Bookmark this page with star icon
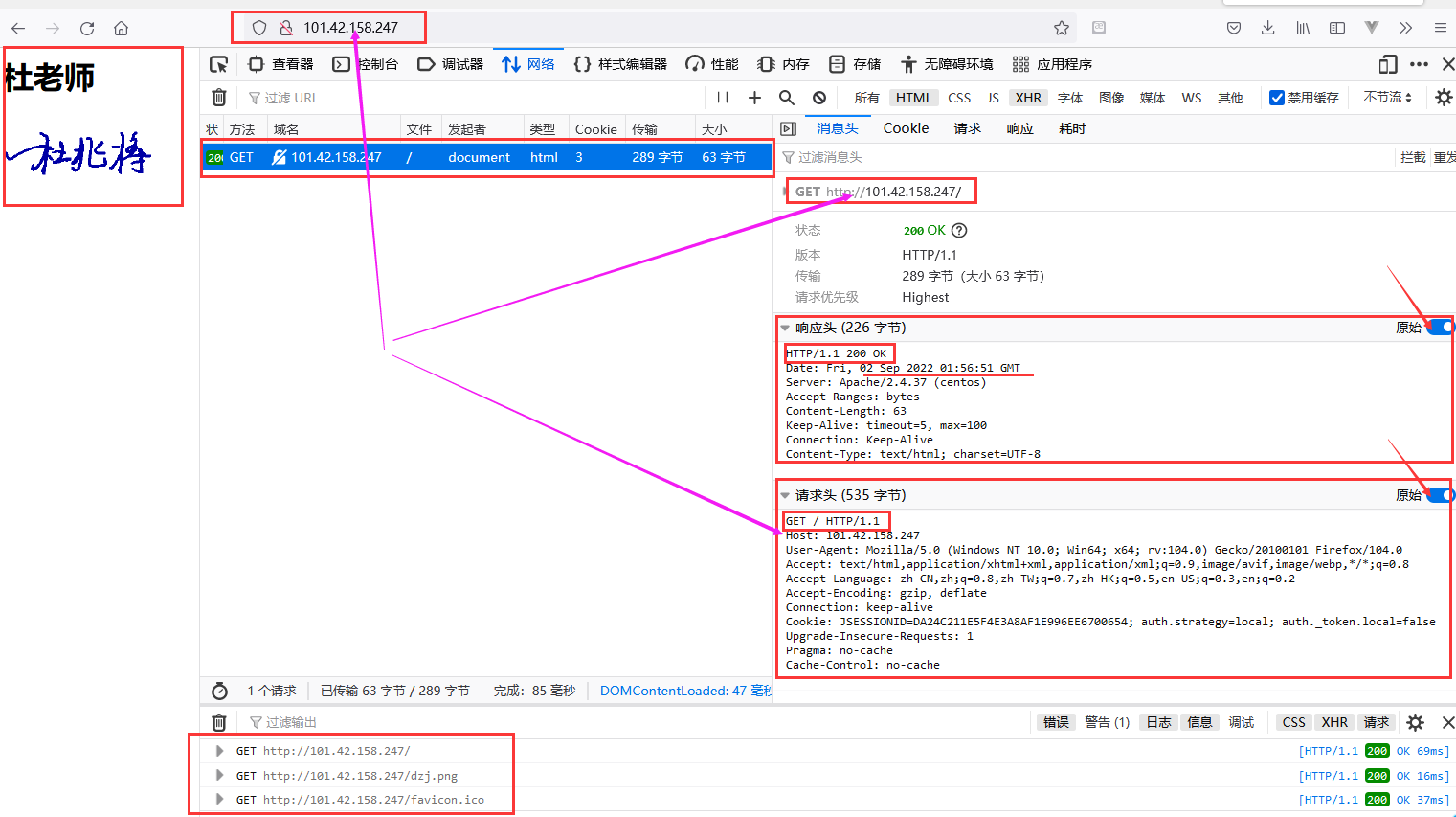Viewport: 1456px width, 817px height. [x=1061, y=28]
